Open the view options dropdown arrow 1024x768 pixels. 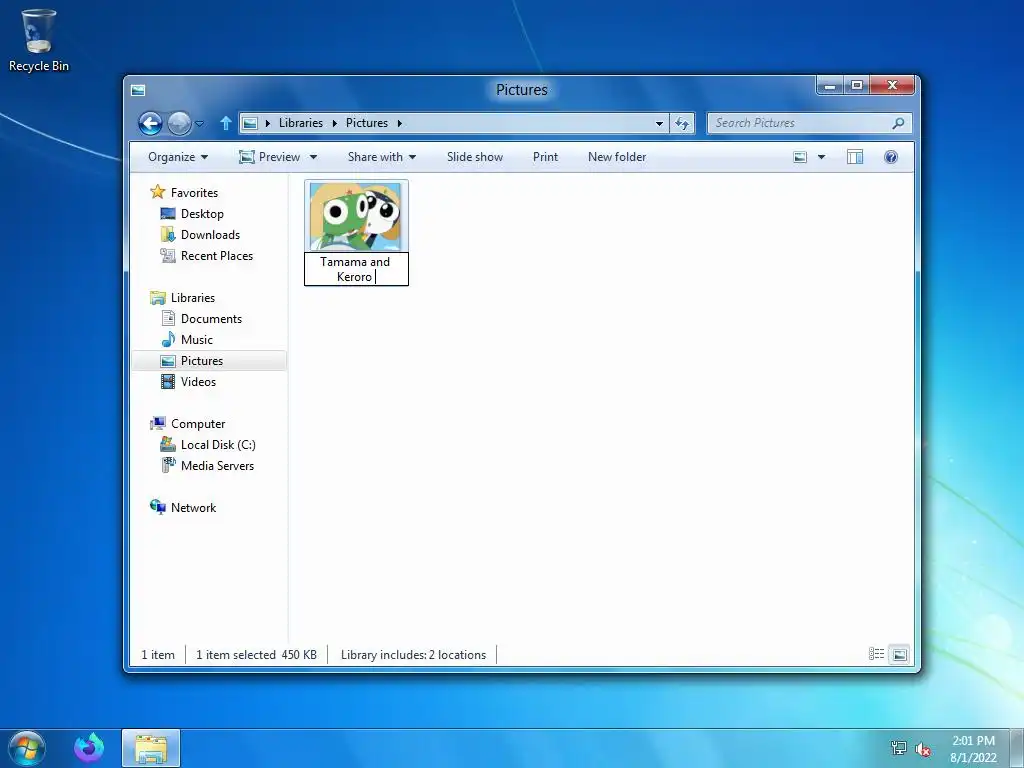822,157
